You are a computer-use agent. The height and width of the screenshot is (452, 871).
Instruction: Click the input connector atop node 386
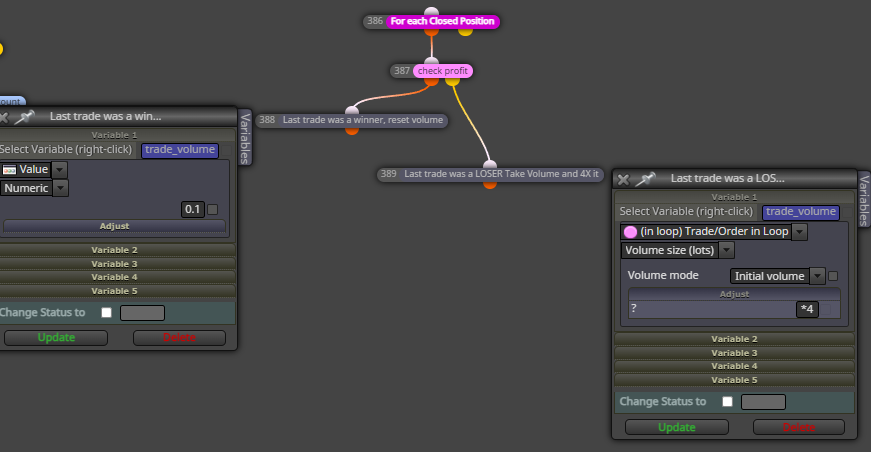coord(432,12)
